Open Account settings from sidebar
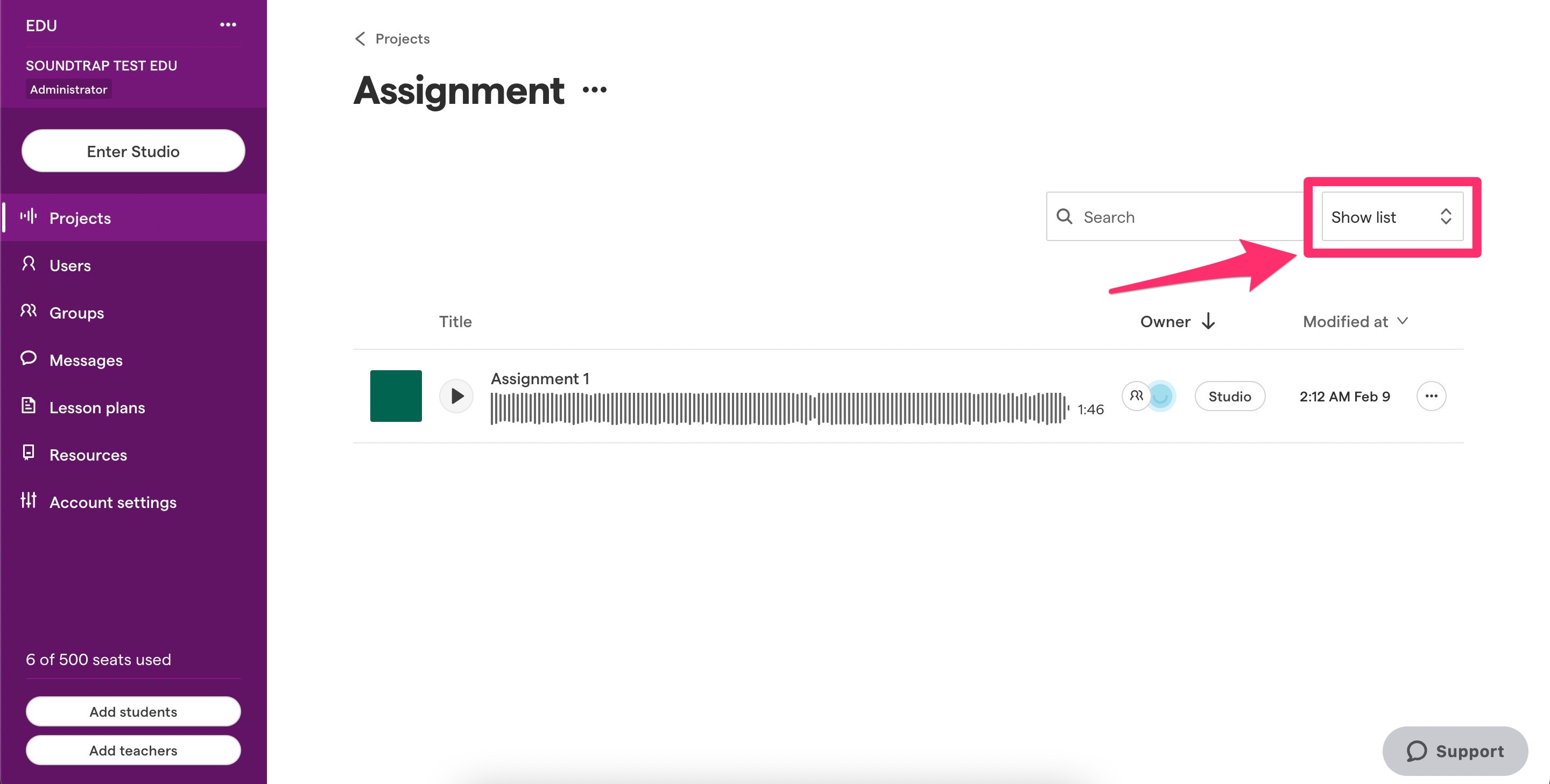The height and width of the screenshot is (784, 1550). pyautogui.click(x=112, y=503)
